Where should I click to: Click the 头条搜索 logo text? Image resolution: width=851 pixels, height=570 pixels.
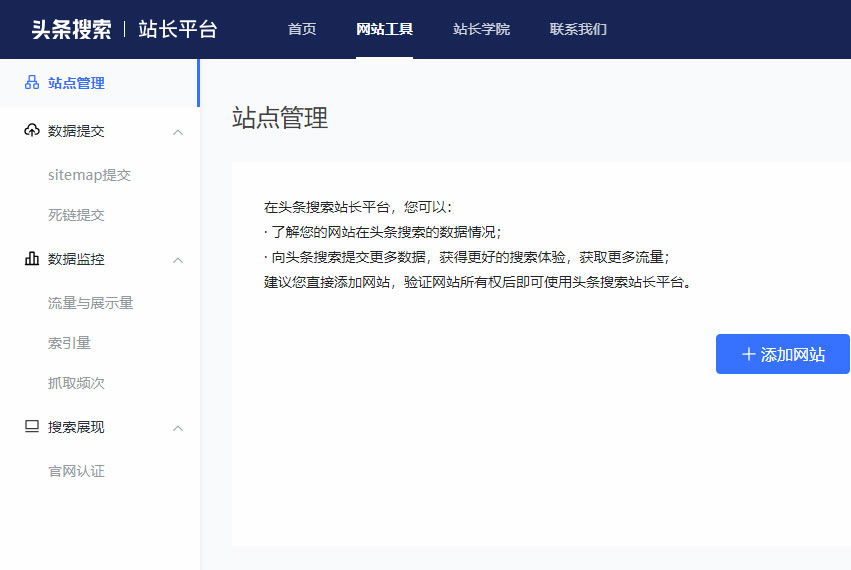[71, 29]
